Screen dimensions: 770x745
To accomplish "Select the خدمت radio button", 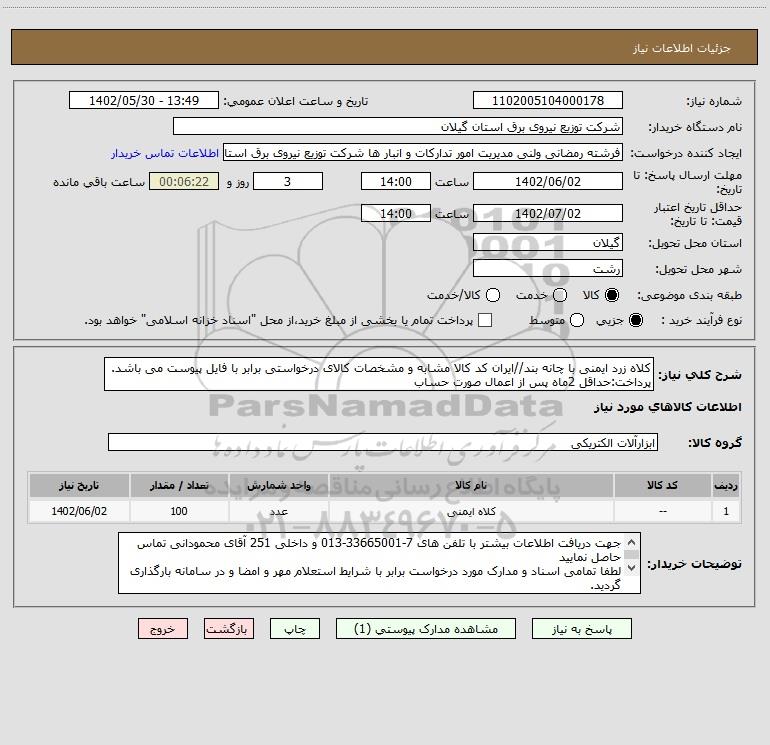I will click(560, 295).
